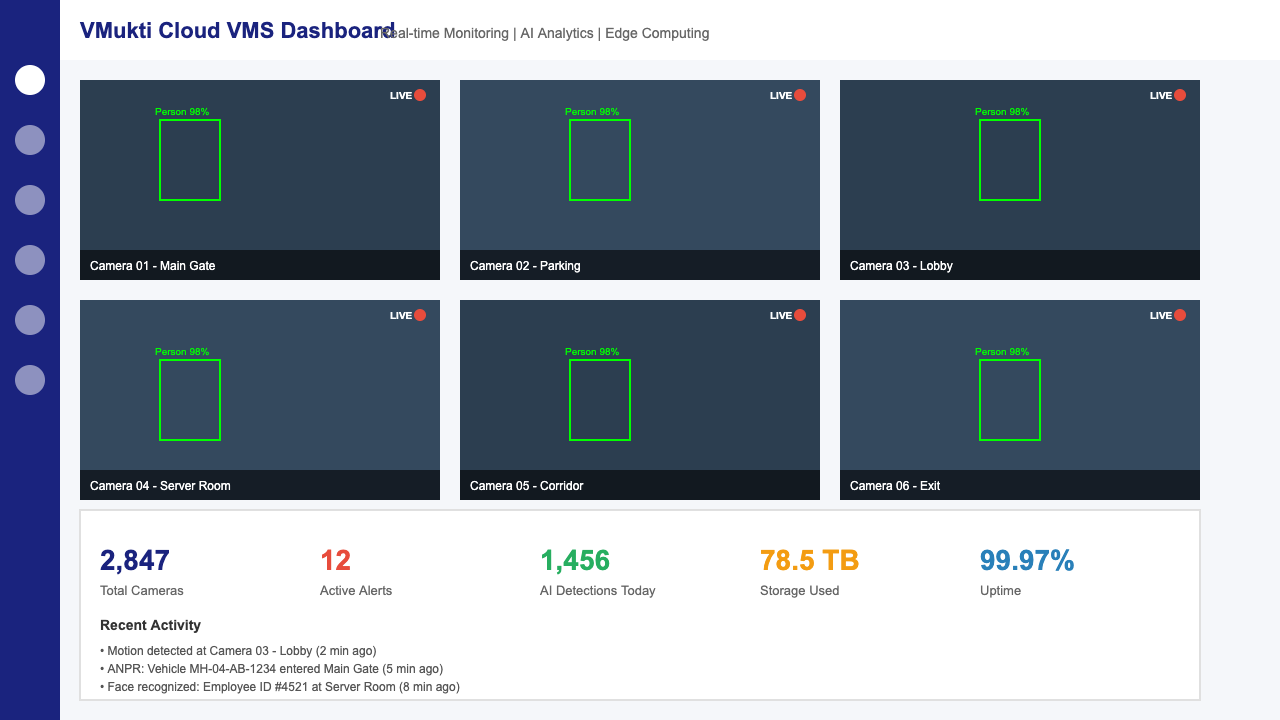This screenshot has height=720, width=1280.
Task: Click the red 12 alerts count
Action: click(x=335, y=561)
